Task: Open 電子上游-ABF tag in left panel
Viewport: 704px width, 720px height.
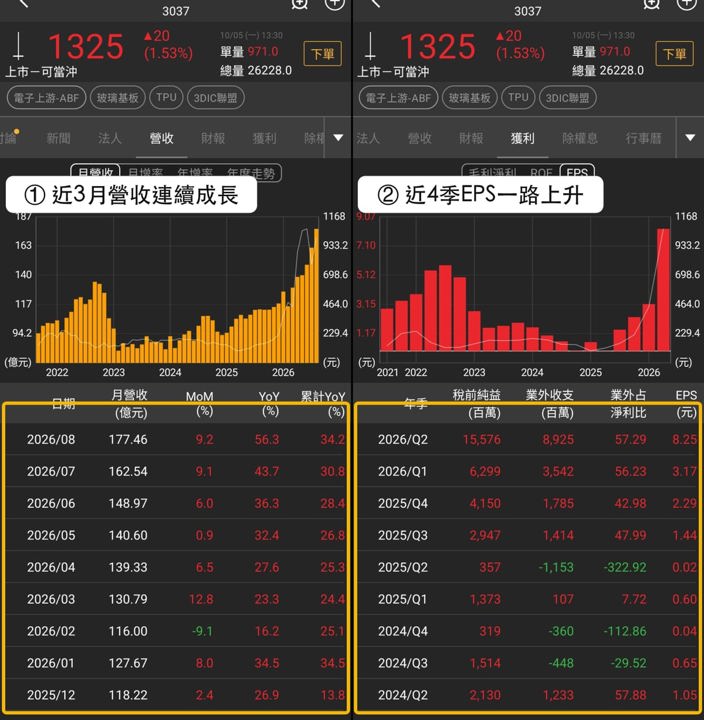Action: (46, 98)
